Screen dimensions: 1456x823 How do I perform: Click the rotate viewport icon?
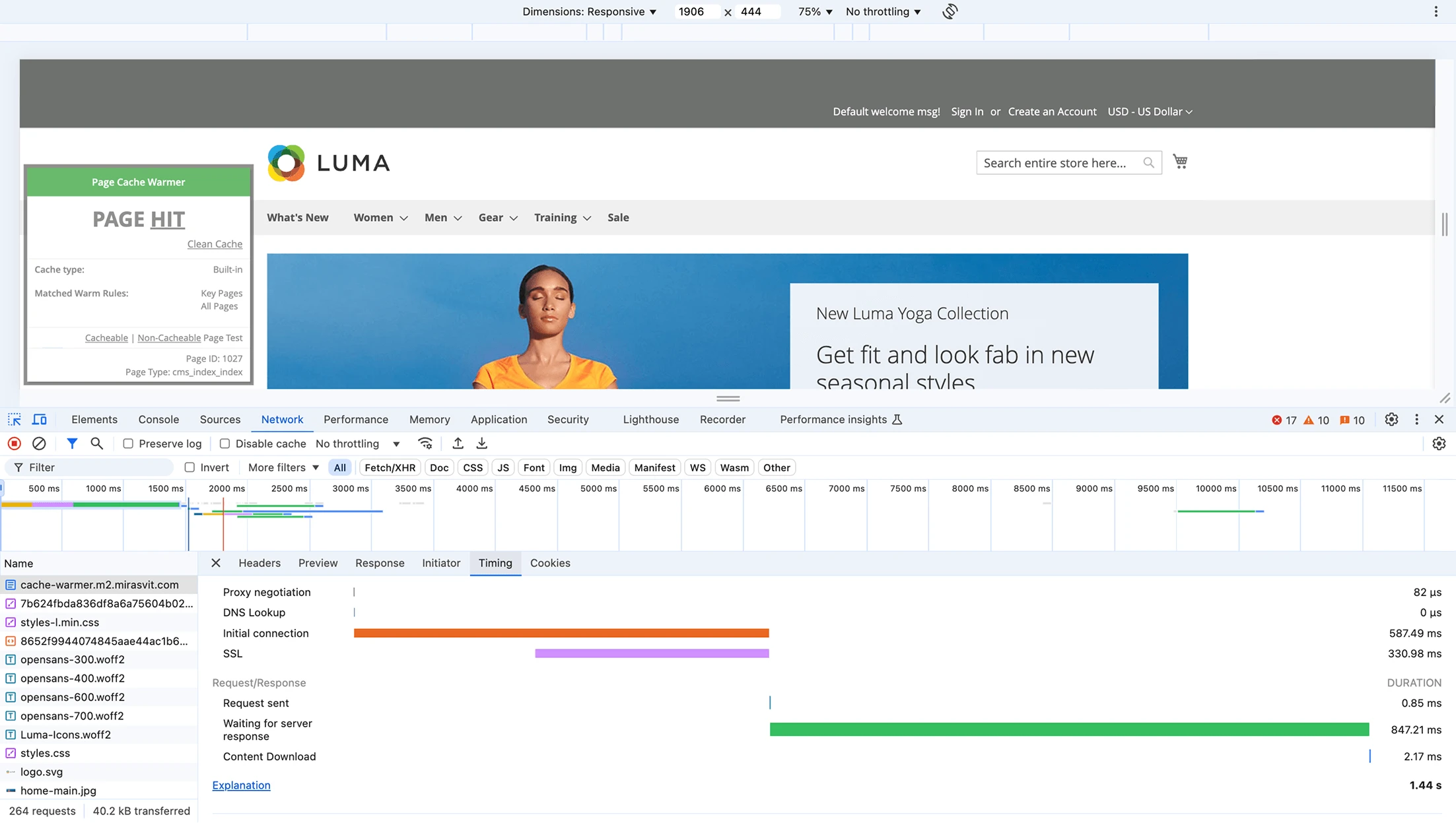click(950, 11)
